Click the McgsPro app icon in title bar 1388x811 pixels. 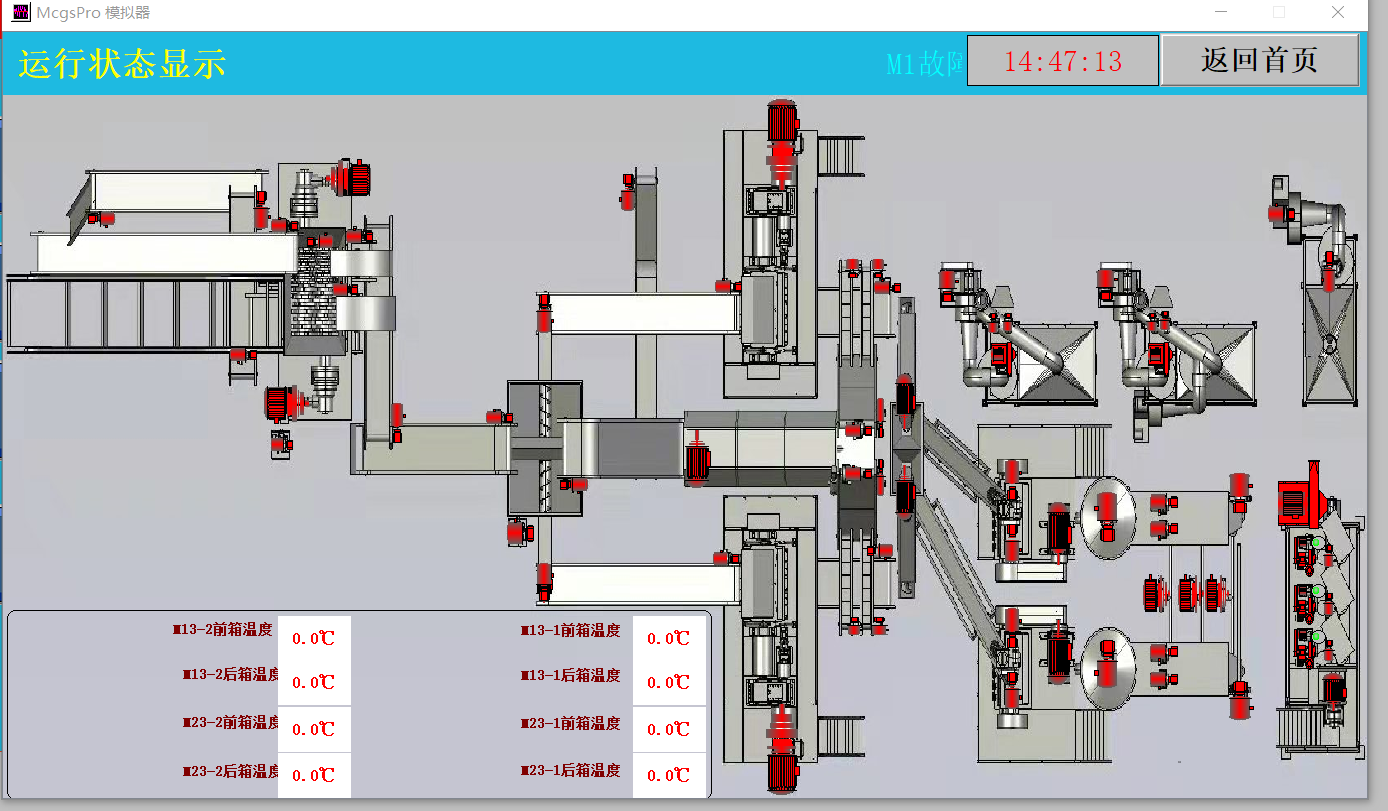pos(20,13)
